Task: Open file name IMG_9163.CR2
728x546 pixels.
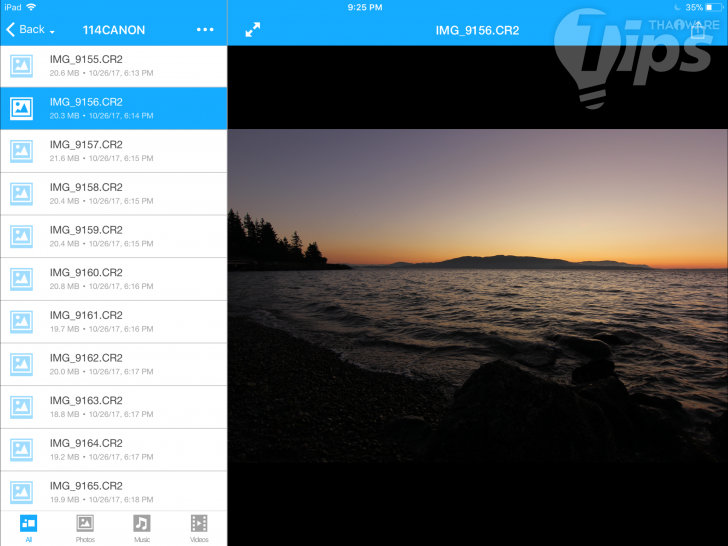Action: [x=86, y=401]
